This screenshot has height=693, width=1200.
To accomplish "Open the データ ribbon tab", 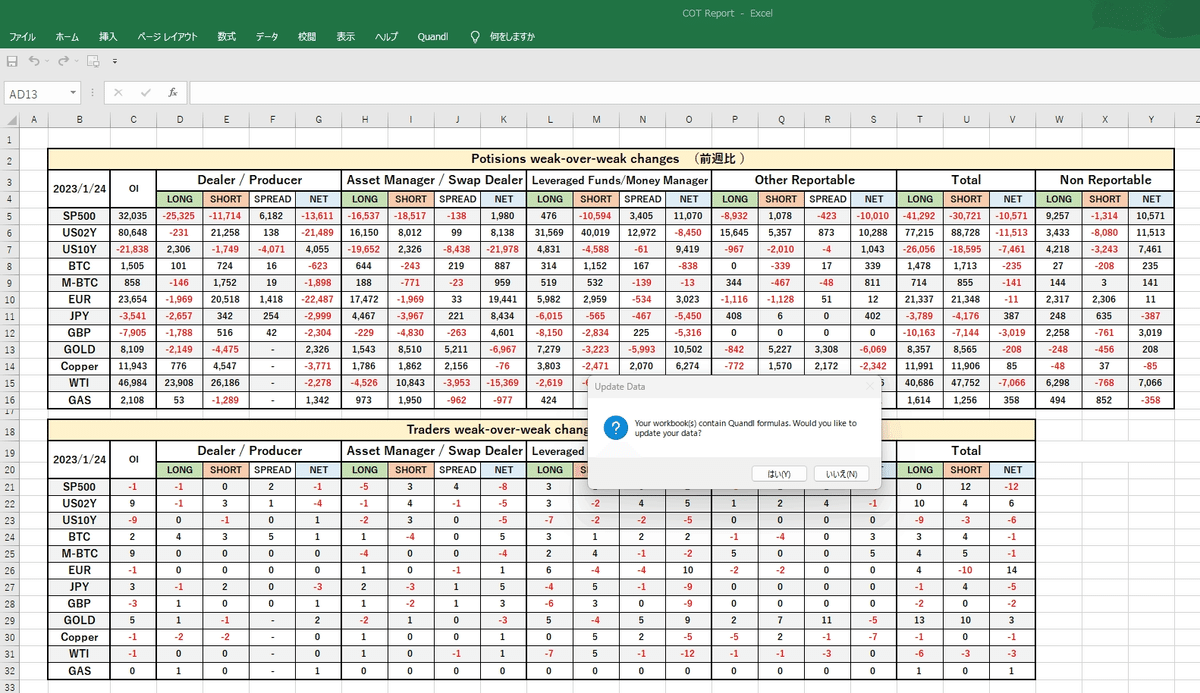I will [267, 36].
